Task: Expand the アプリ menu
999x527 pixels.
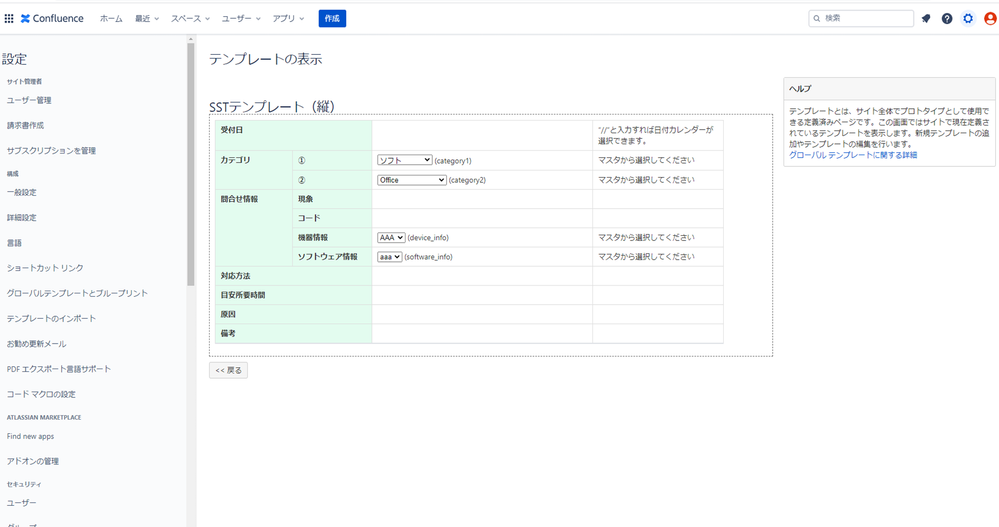Action: tap(288, 18)
